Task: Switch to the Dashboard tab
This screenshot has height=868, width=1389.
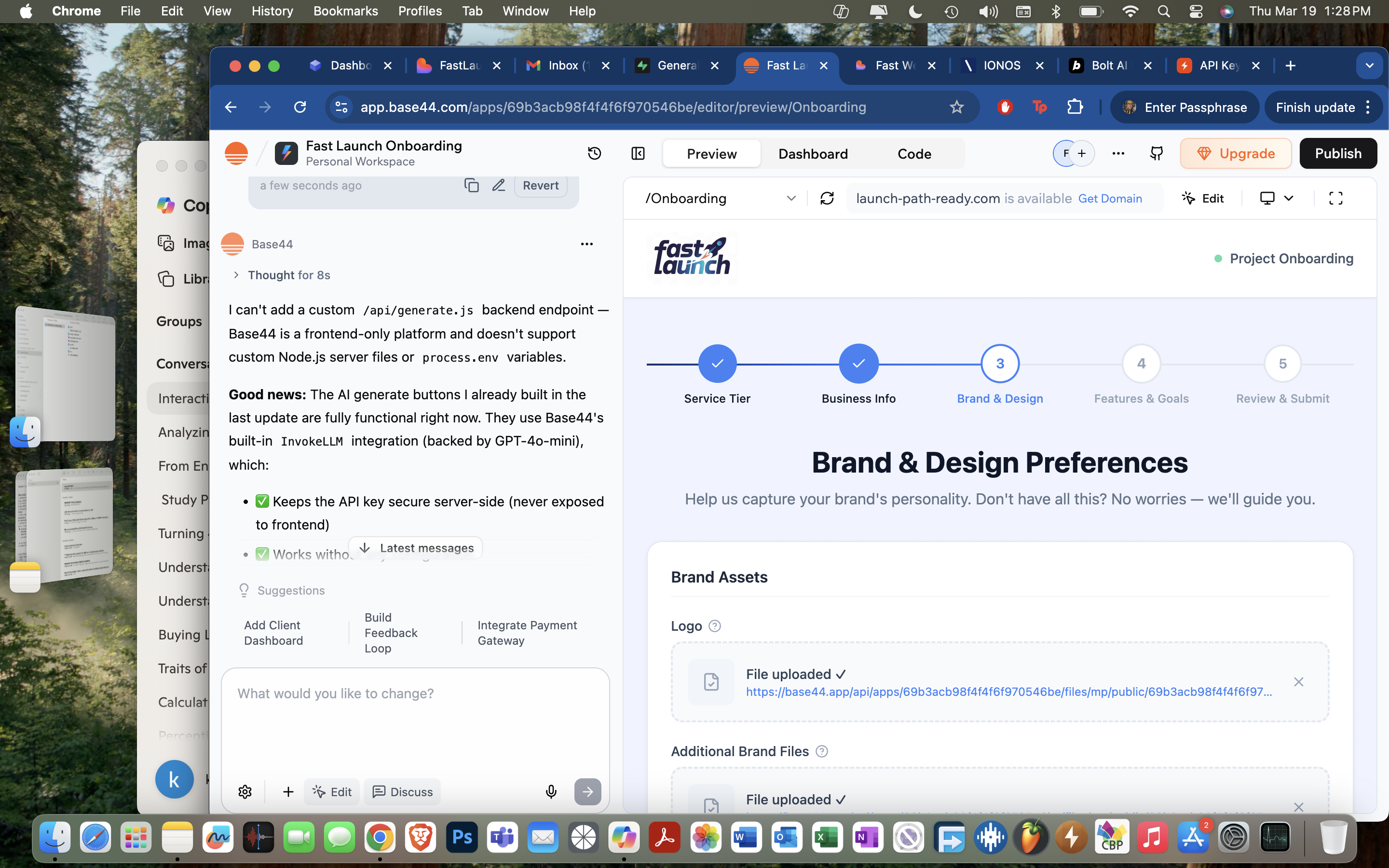Action: pos(813,153)
